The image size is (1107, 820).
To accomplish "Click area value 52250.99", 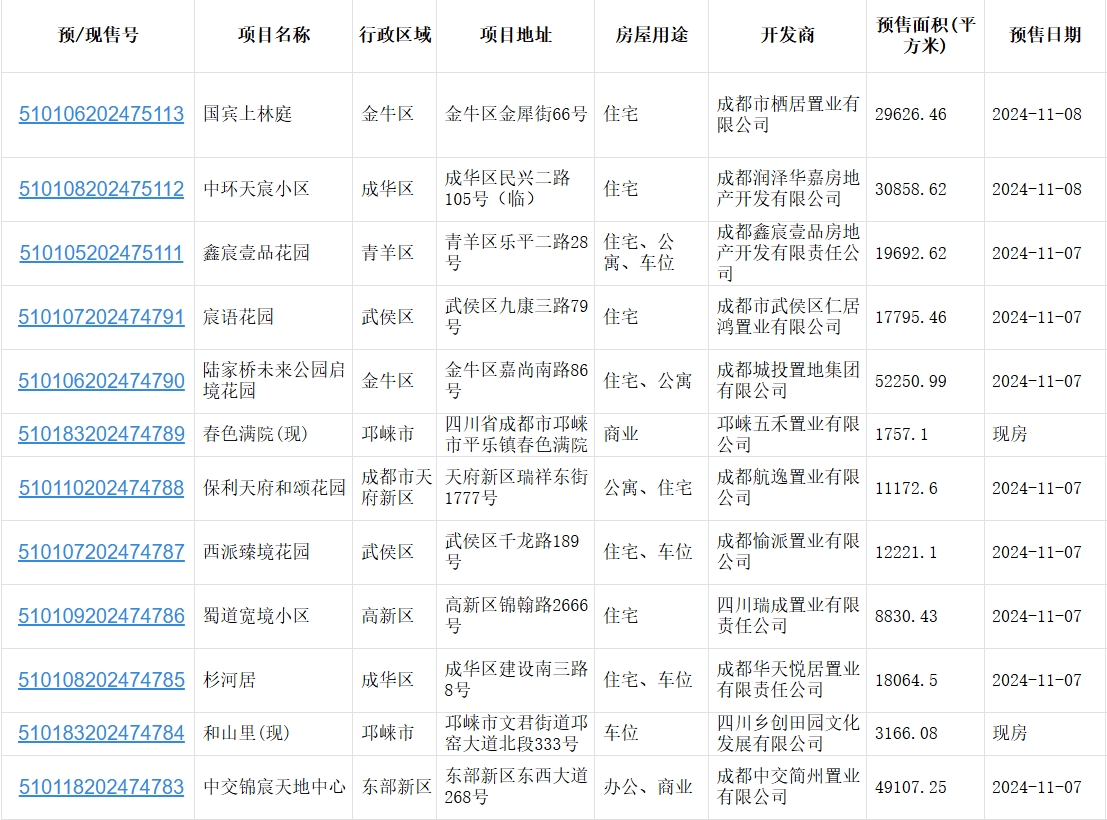I will (x=911, y=381).
